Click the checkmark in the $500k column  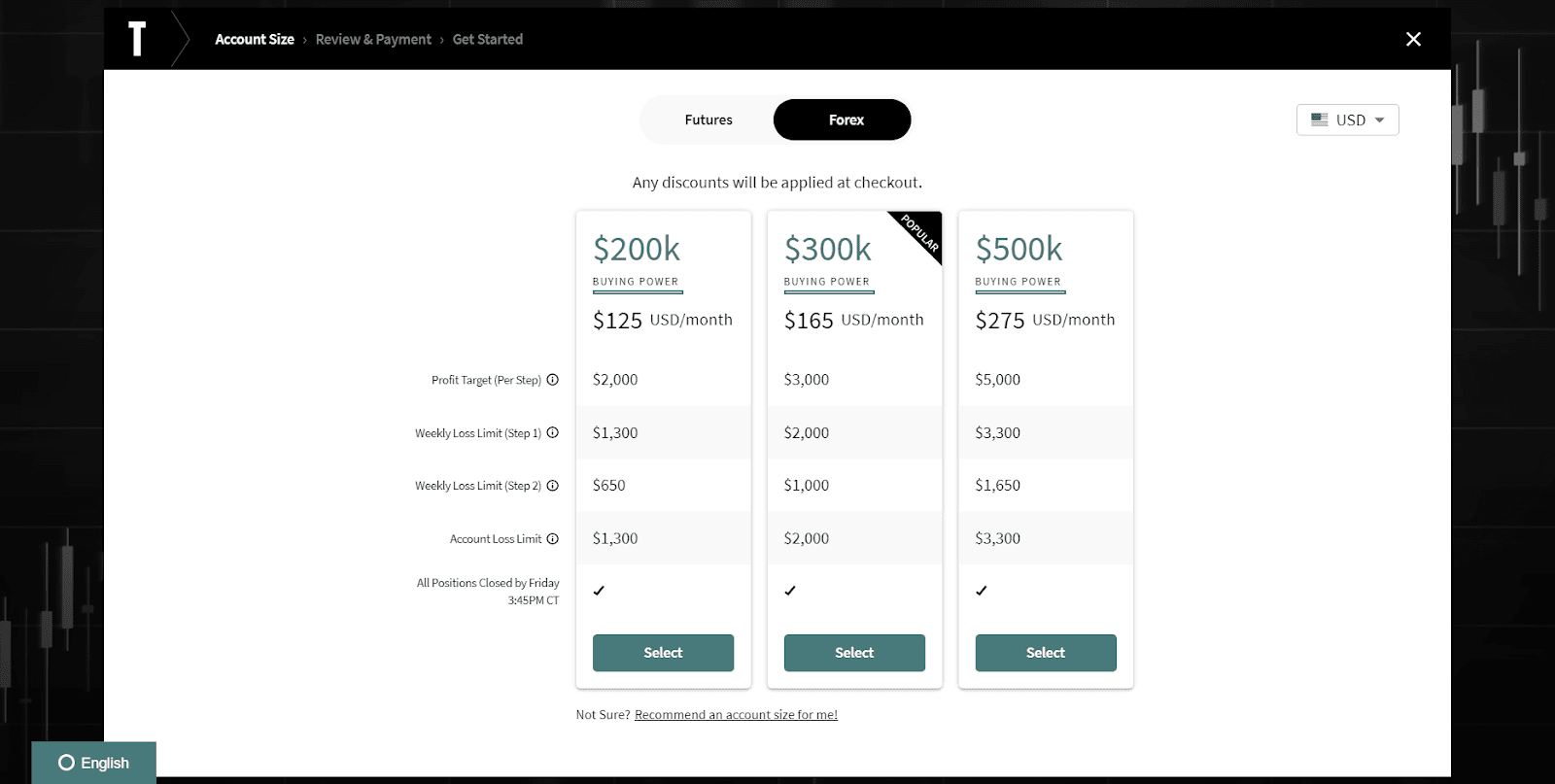pyautogui.click(x=982, y=591)
